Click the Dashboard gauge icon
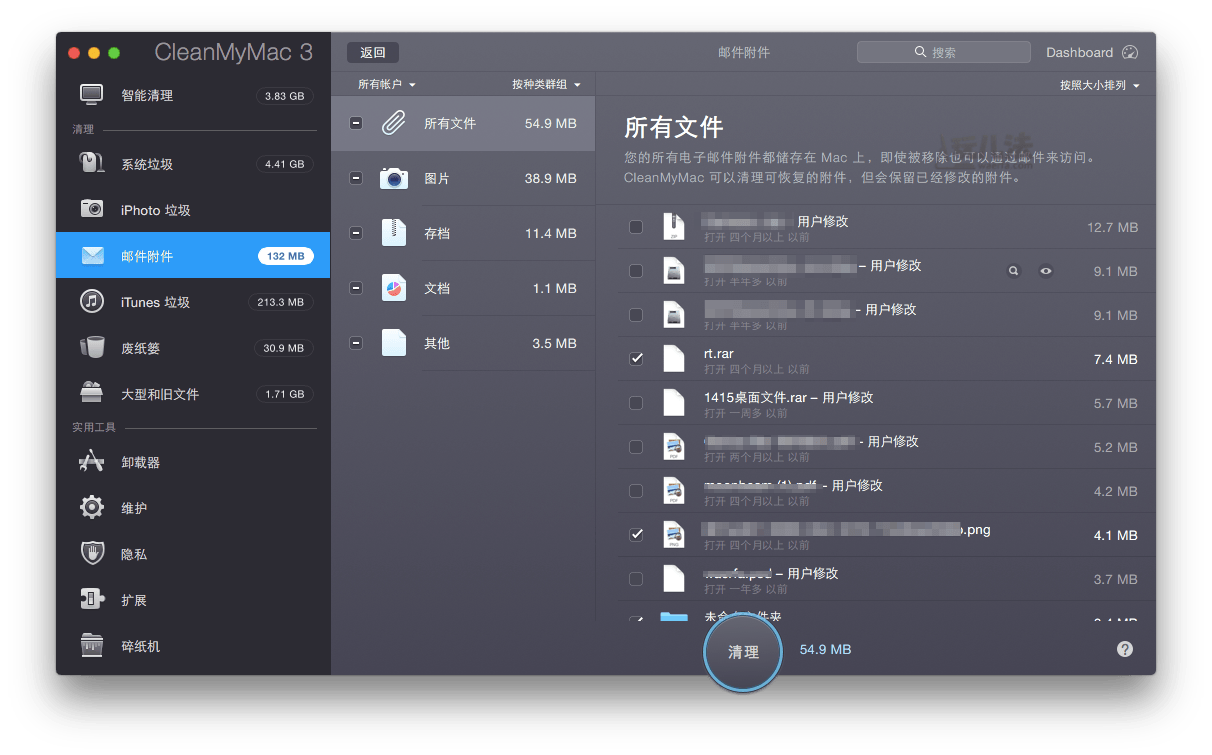 (1130, 52)
